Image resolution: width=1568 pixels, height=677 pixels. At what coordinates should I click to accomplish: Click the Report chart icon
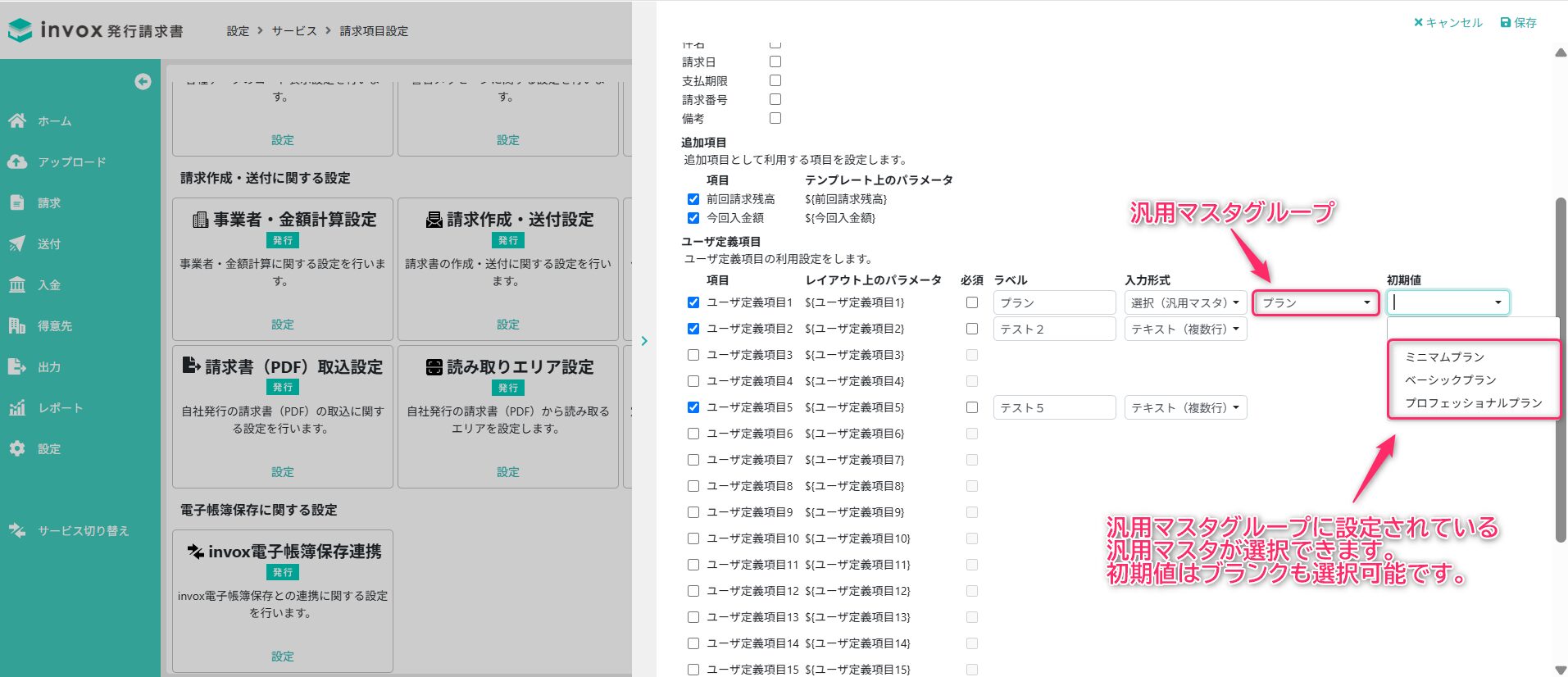(17, 408)
